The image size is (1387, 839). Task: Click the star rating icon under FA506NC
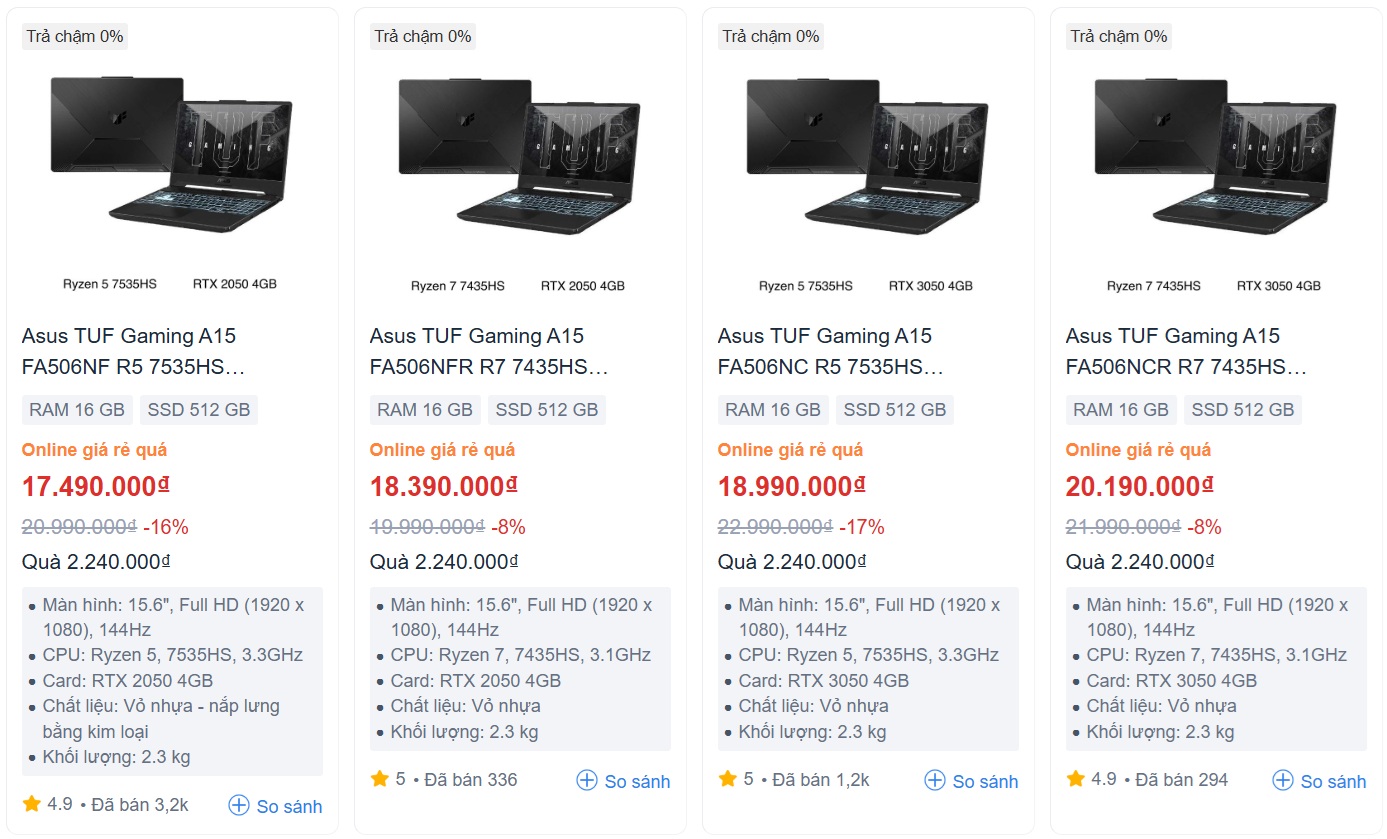726,780
